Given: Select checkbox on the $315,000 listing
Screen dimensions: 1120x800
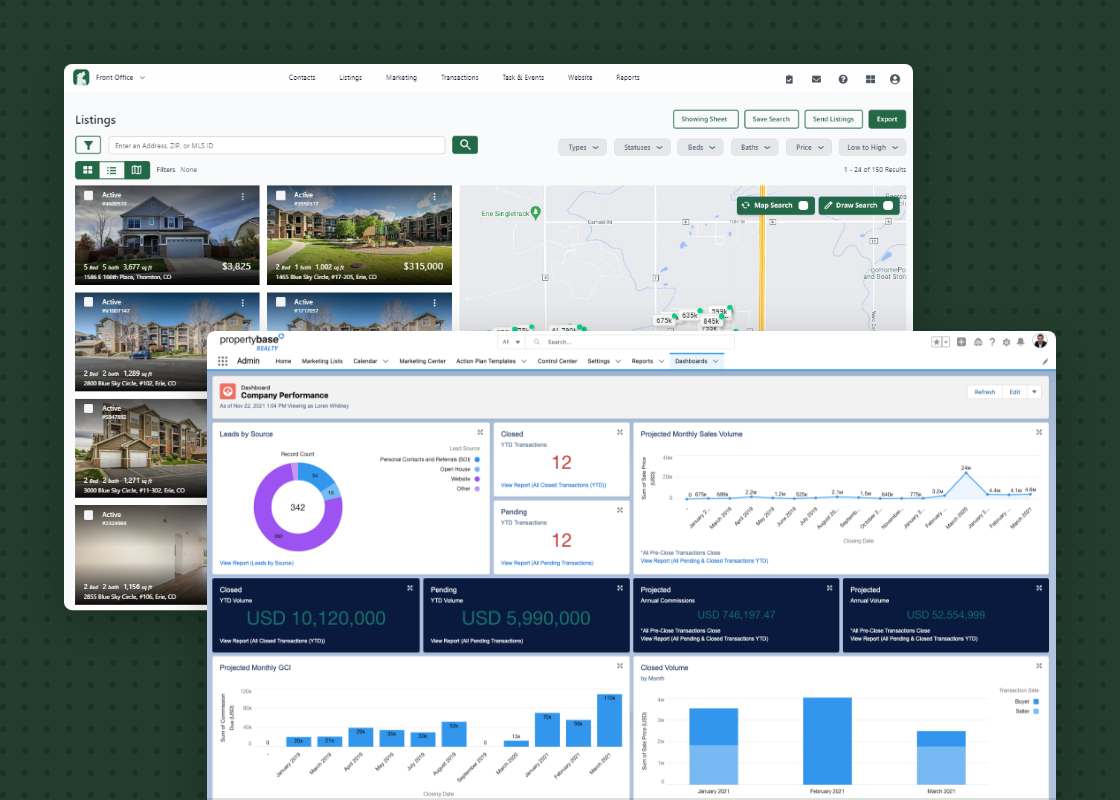Looking at the screenshot, I should 281,195.
